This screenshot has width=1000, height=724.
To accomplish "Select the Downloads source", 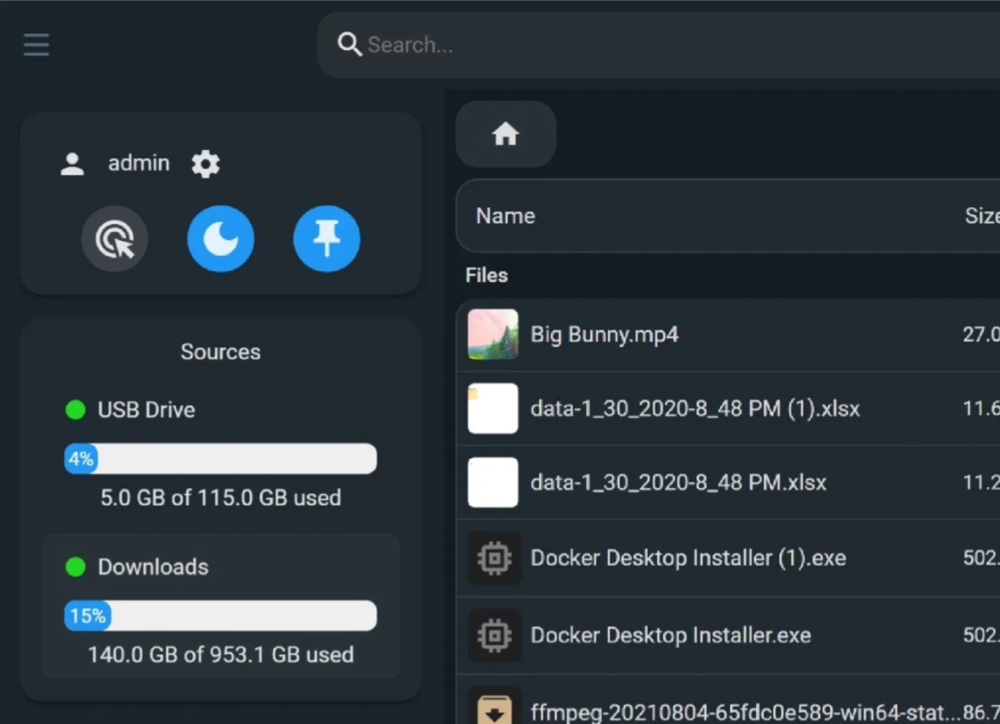I will (x=152, y=567).
